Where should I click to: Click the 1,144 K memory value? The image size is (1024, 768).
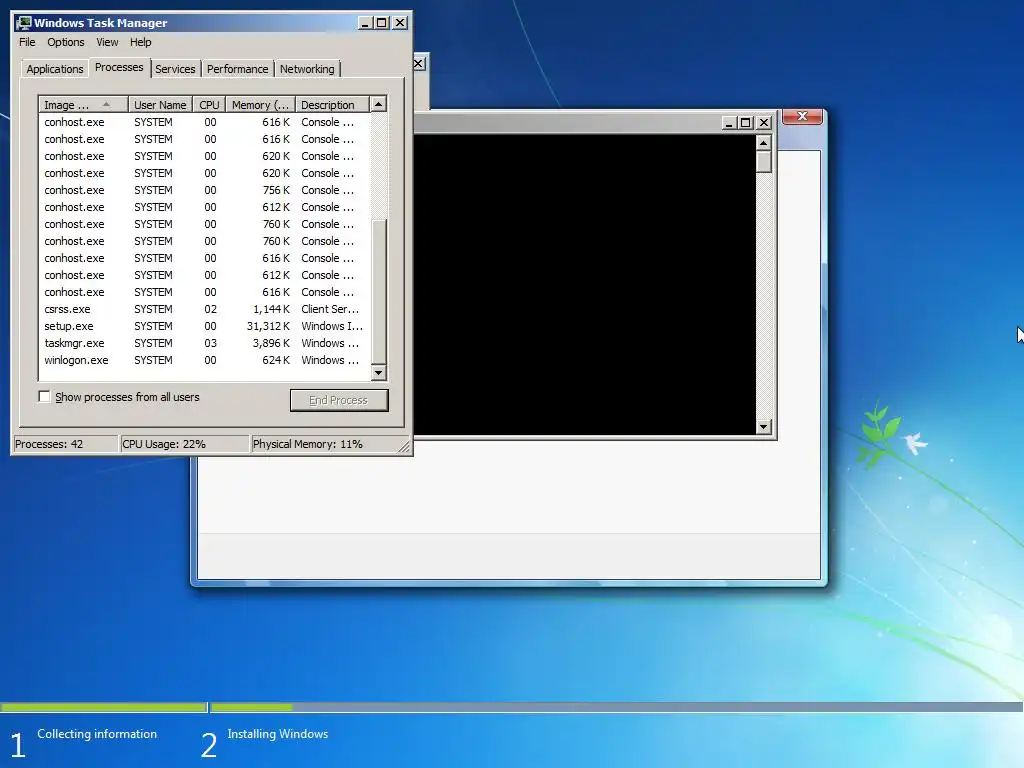tap(272, 309)
